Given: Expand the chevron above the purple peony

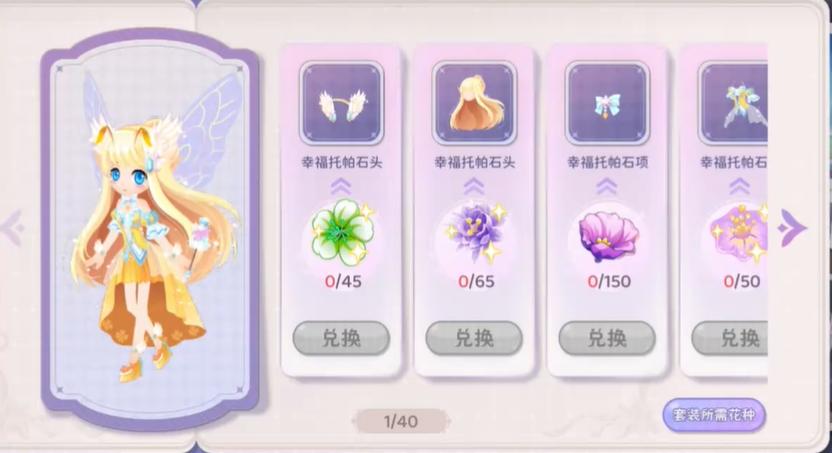Looking at the screenshot, I should pos(474,186).
